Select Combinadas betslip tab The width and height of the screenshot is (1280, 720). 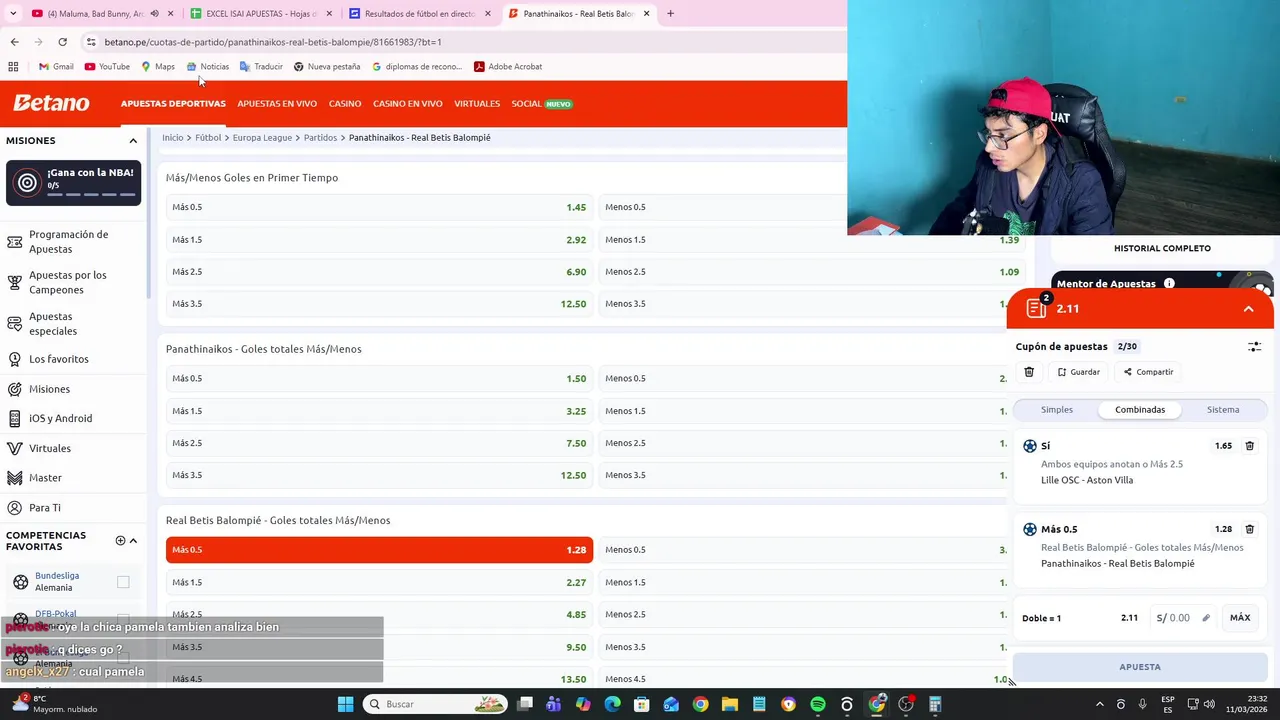pos(1140,410)
